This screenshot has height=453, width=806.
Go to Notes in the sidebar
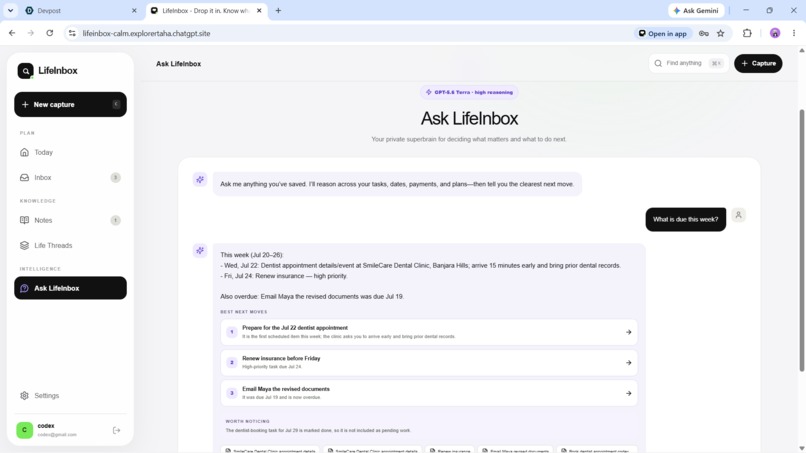[x=70, y=220]
